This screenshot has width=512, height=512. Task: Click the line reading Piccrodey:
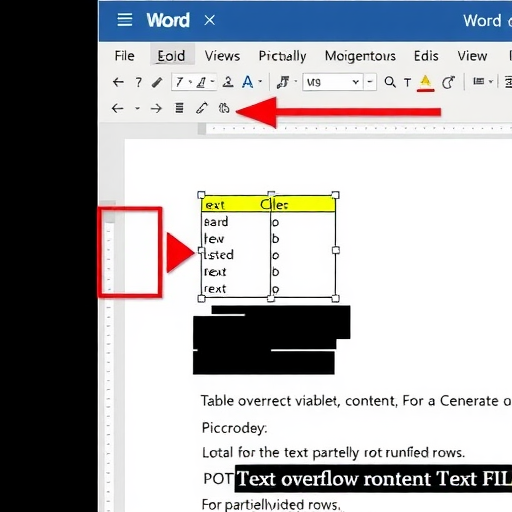click(234, 428)
